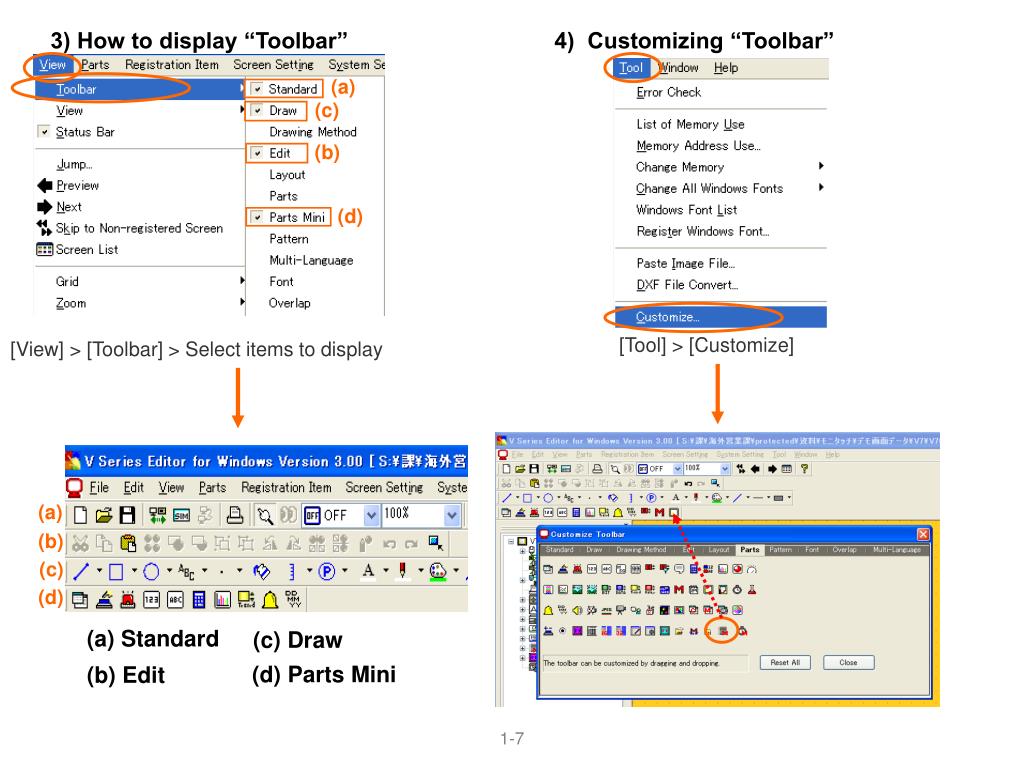Click the Open file icon in Standard toolbar (a)
Image resolution: width=1024 pixels, height=768 pixels.
pos(103,515)
